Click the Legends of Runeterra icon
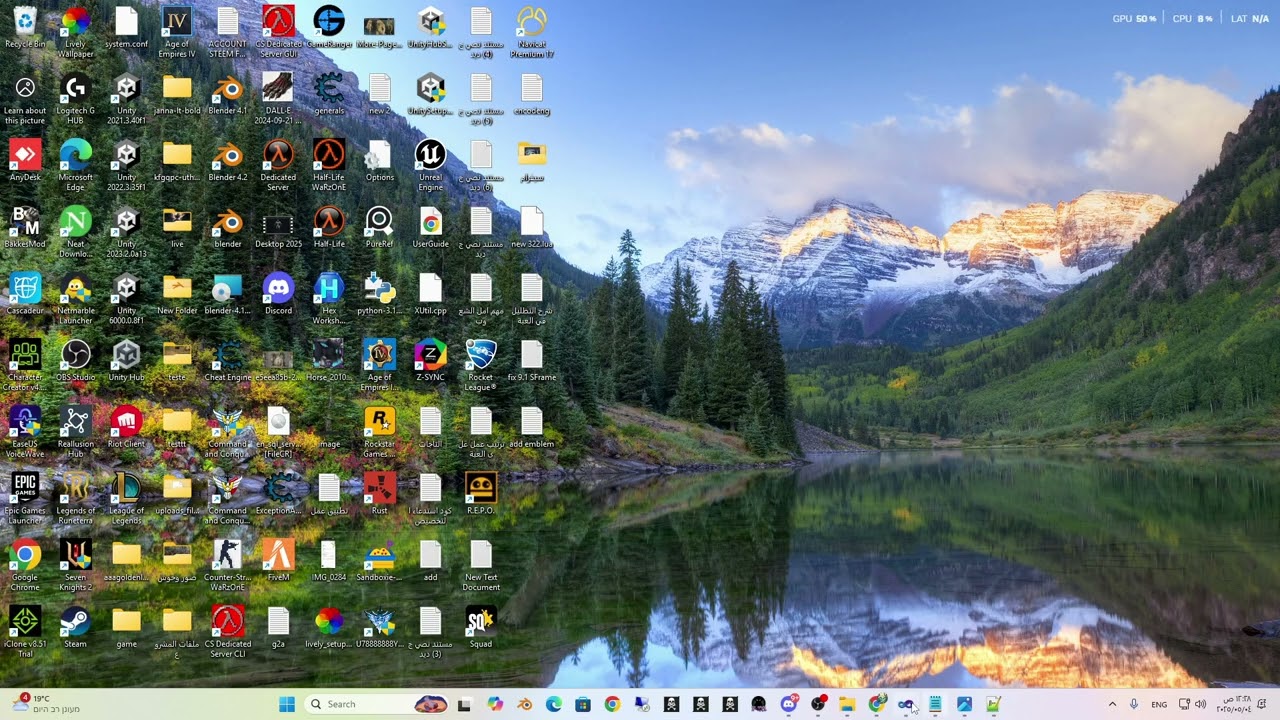1280x720 pixels. [76, 500]
